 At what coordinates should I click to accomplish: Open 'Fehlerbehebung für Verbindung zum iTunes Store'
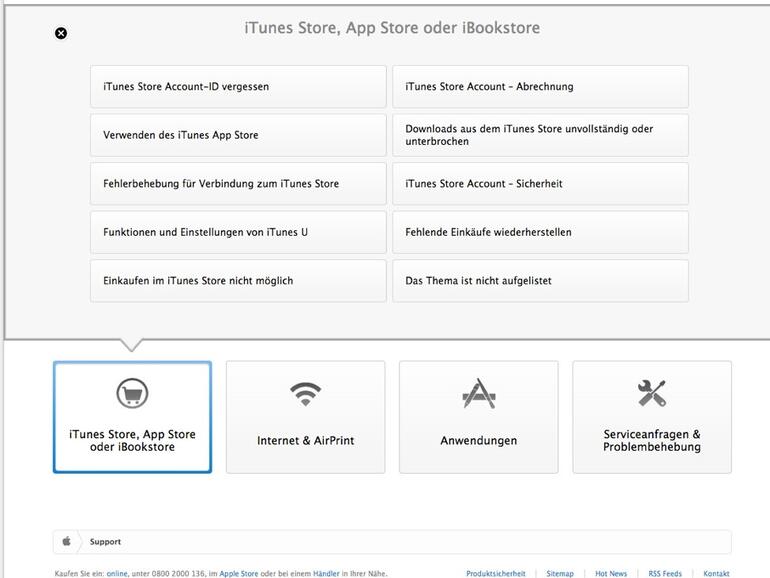(x=238, y=184)
